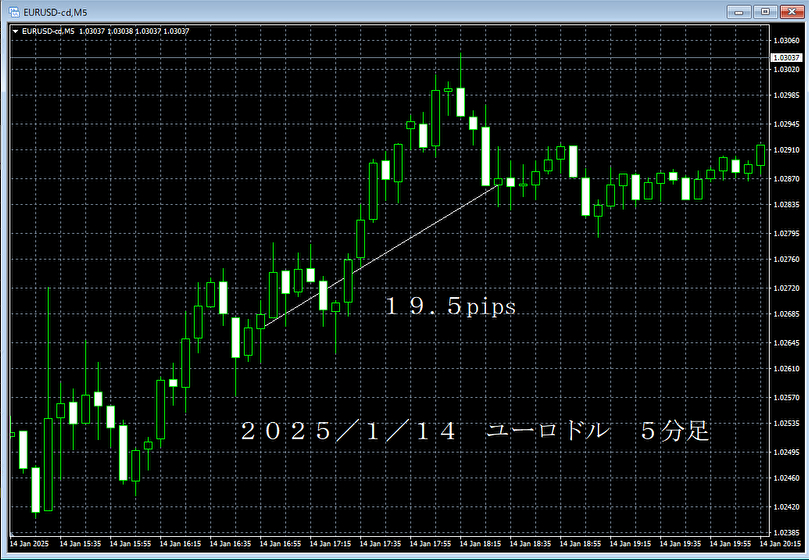Click the OHLC values in chart header

tap(134, 31)
